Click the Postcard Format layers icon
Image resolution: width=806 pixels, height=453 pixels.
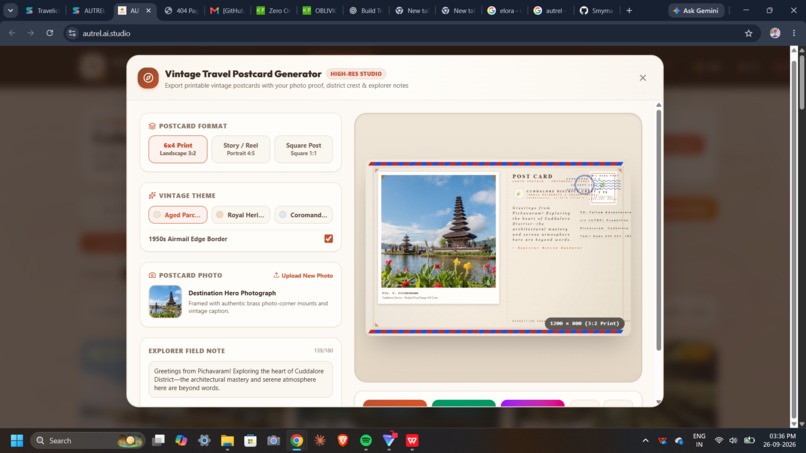[152, 126]
